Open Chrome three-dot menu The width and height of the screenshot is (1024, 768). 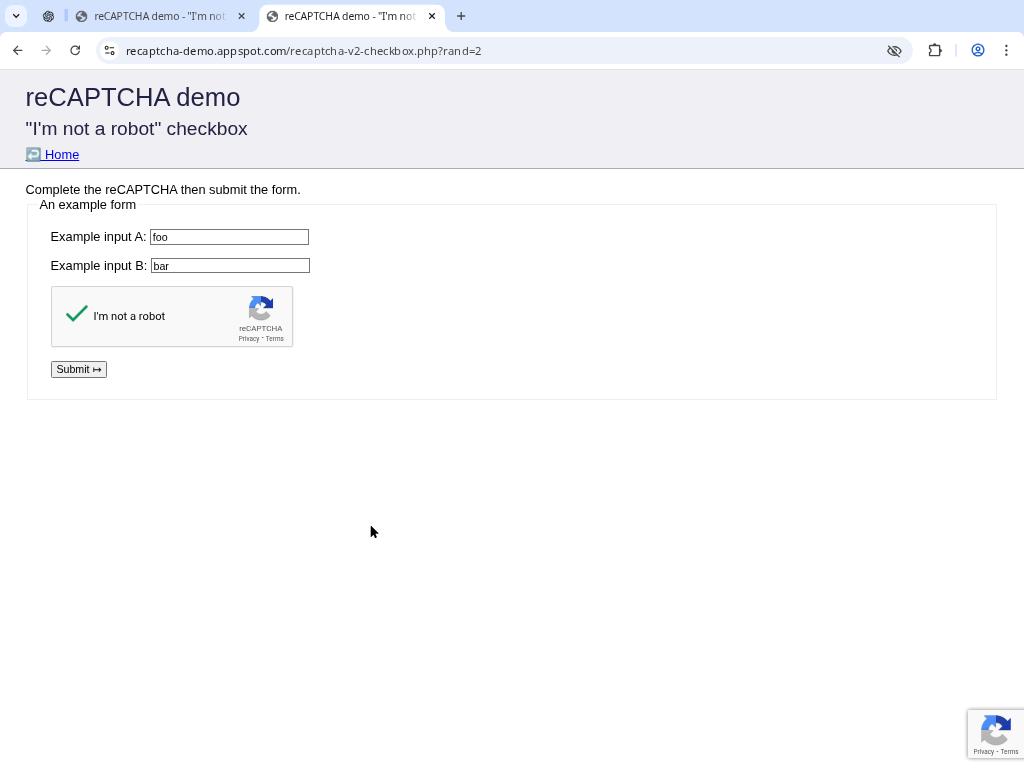click(x=1006, y=50)
